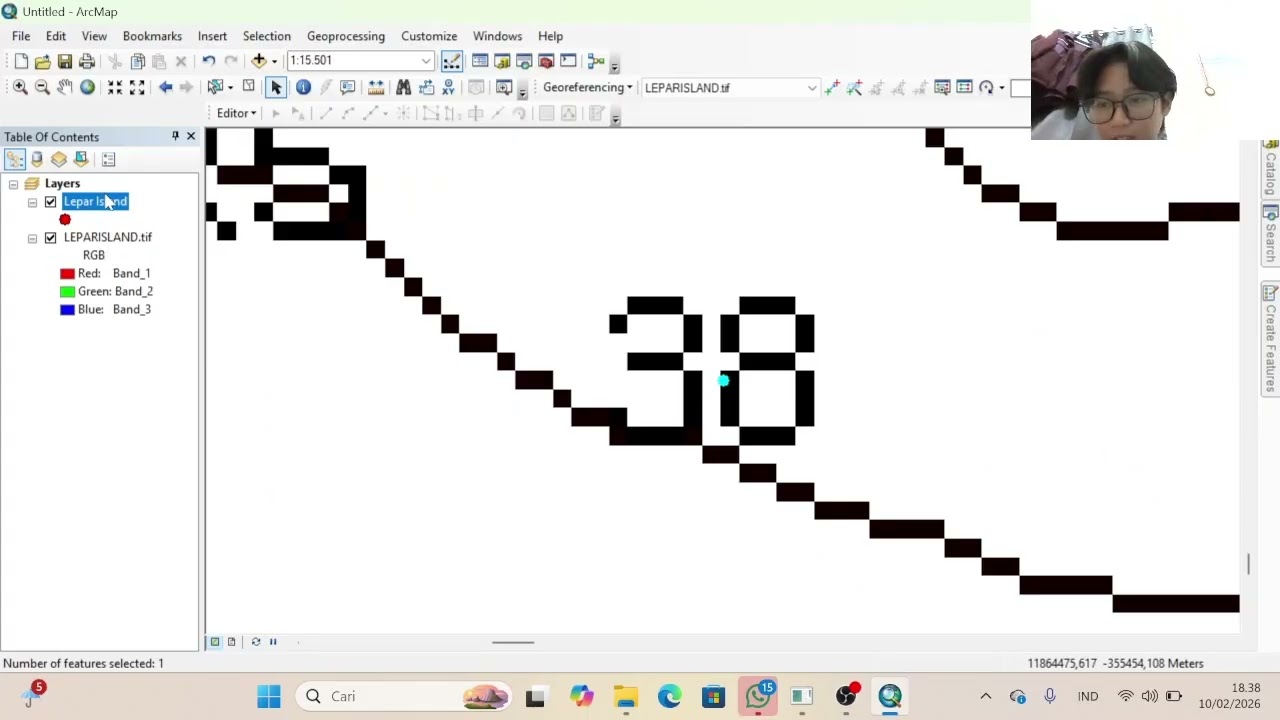This screenshot has height=720, width=1280.
Task: Collapse the LEPARISLAND.tif layer node
Action: click(32, 238)
